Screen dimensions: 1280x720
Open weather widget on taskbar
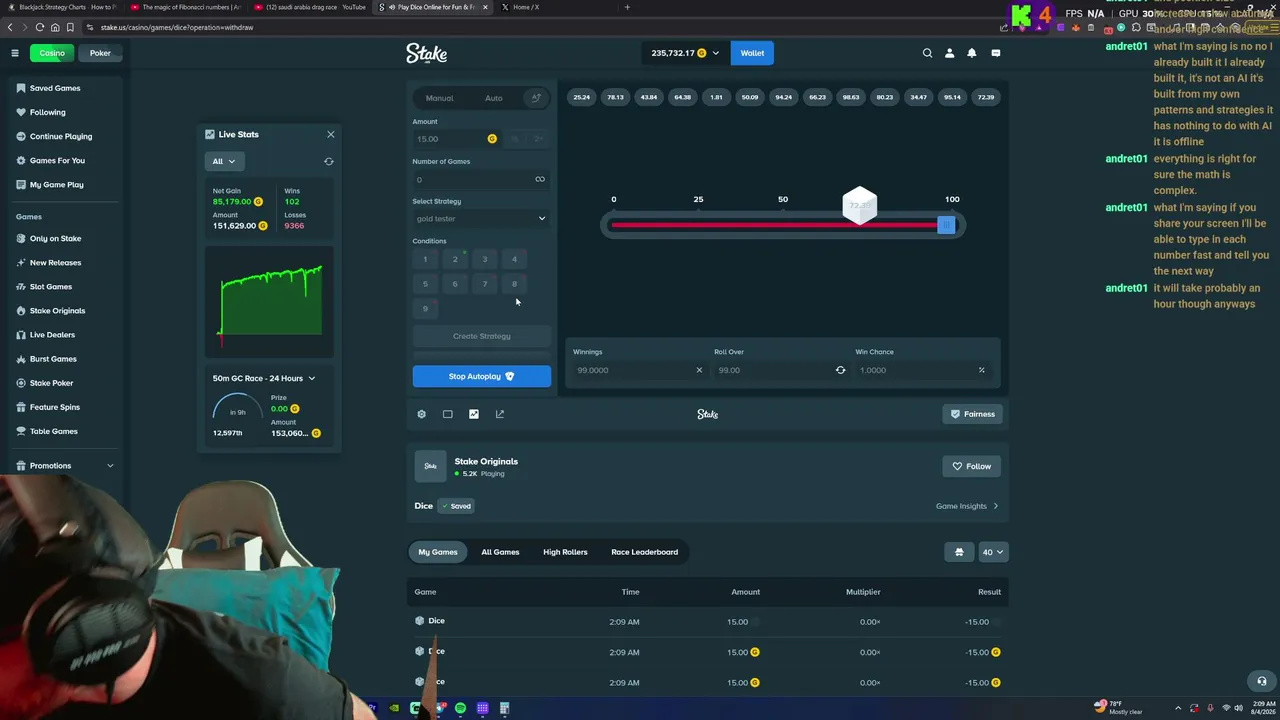[1118, 708]
